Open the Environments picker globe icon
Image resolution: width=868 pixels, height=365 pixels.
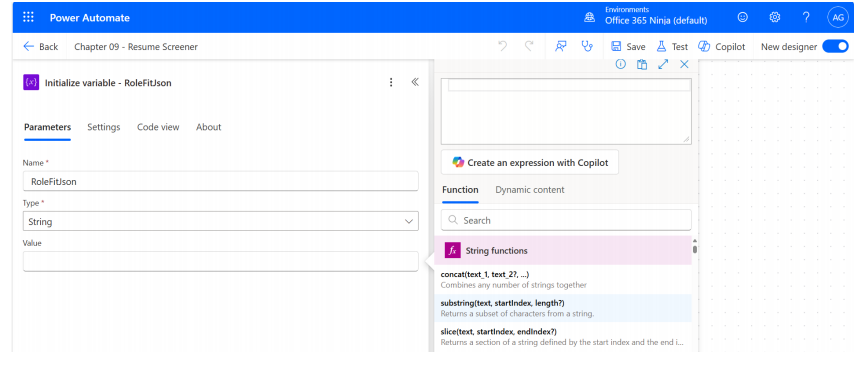pyautogui.click(x=590, y=17)
